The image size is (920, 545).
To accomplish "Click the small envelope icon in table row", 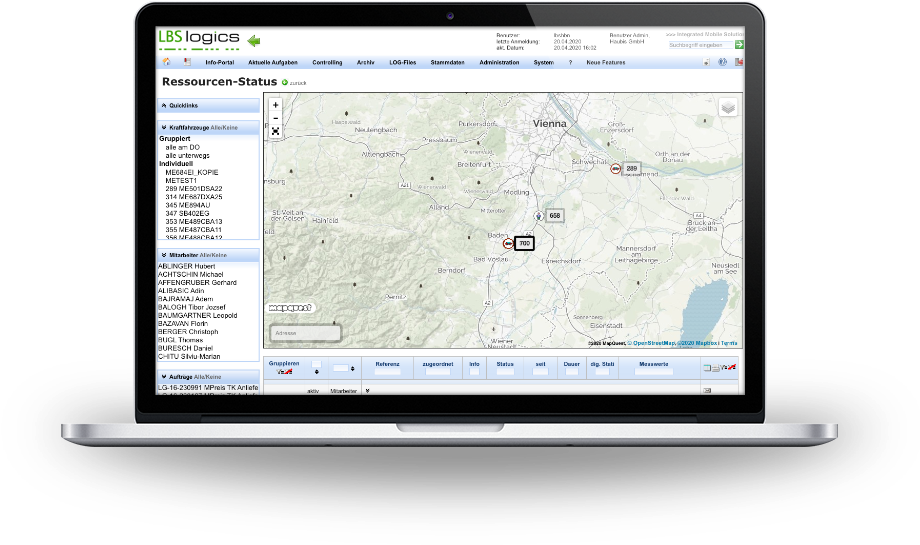I will tap(707, 390).
